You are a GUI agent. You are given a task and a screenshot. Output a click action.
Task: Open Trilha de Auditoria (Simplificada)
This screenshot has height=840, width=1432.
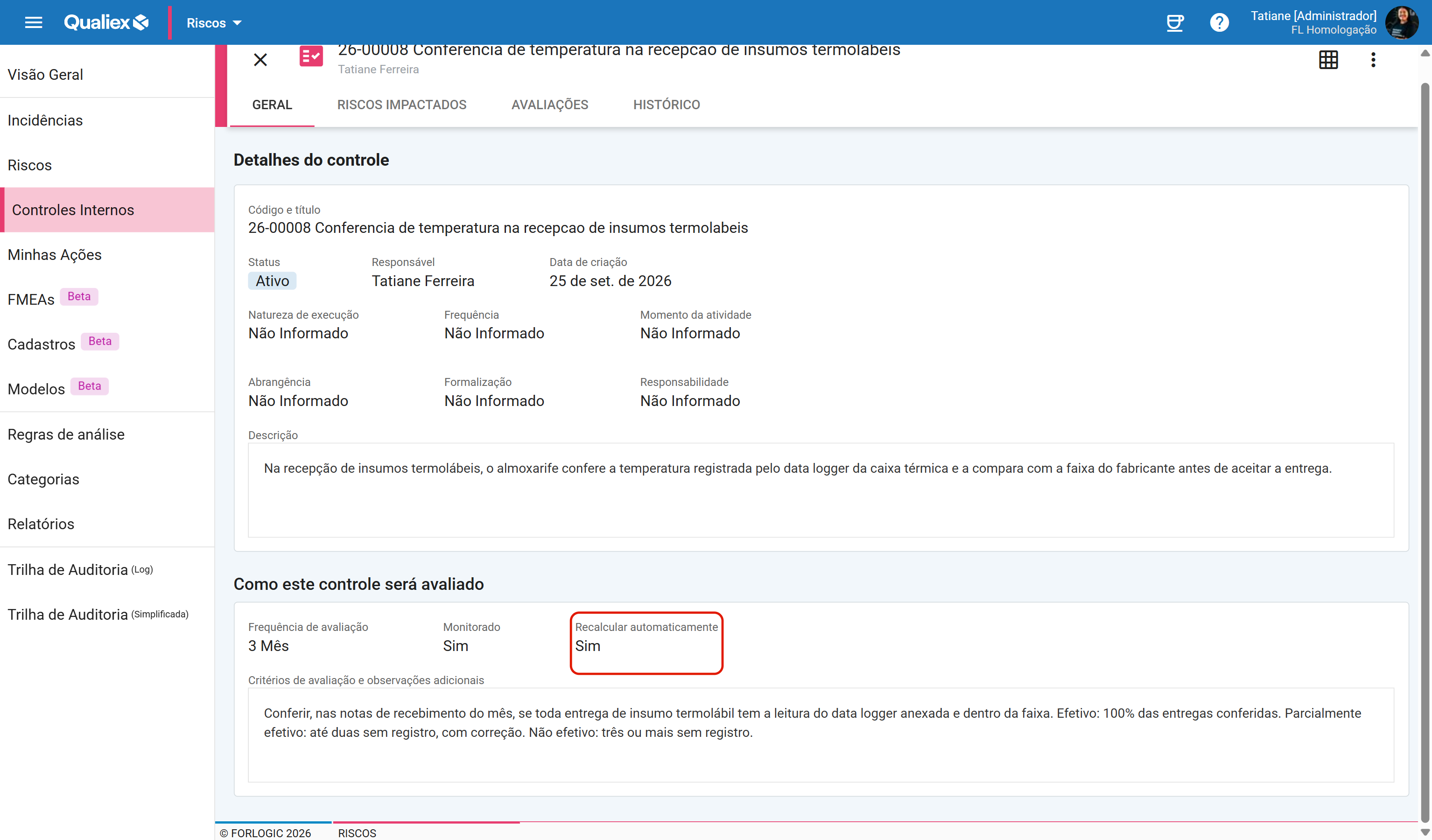coord(107,615)
